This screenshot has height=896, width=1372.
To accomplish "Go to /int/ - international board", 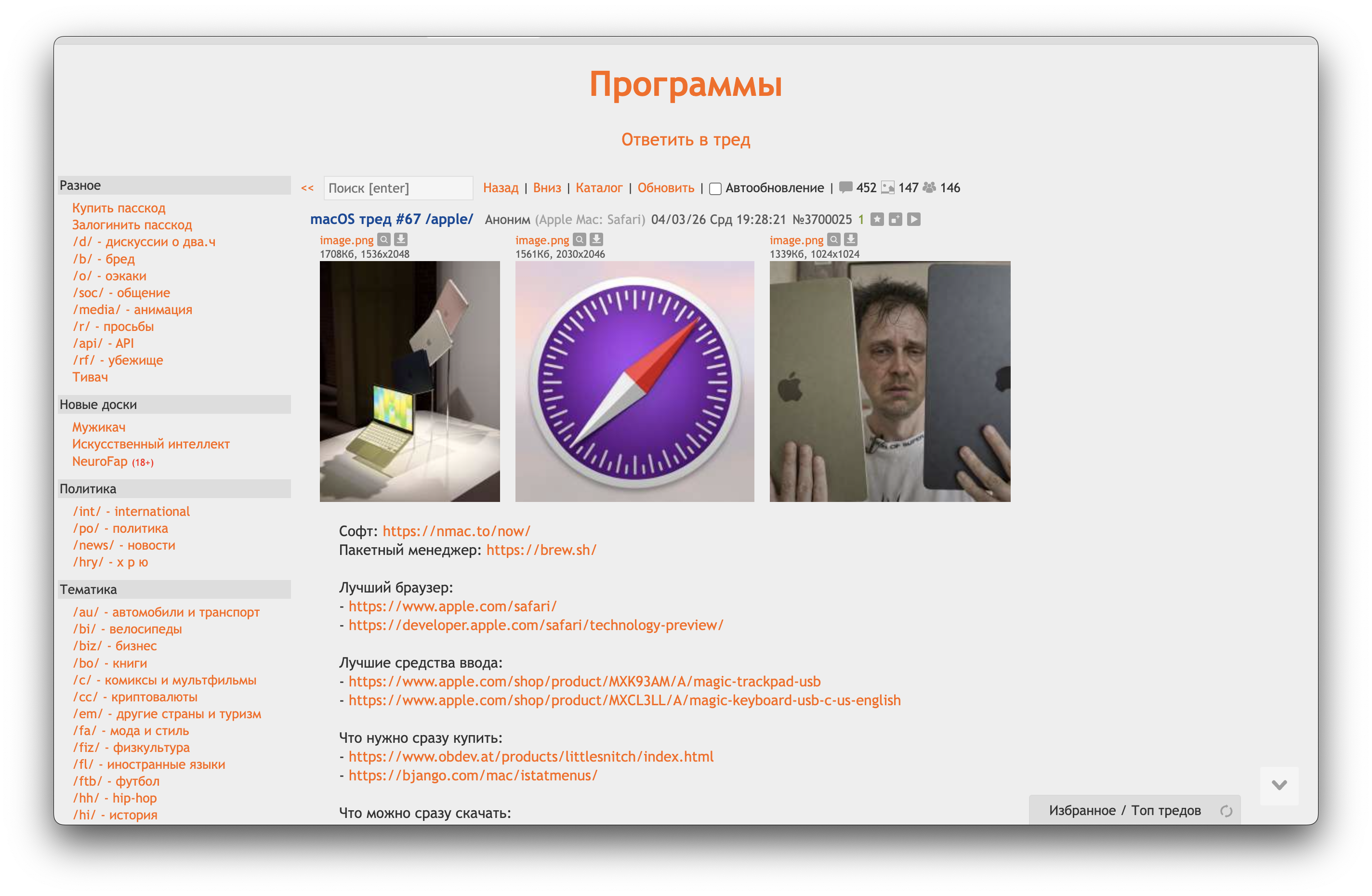I will point(131,512).
